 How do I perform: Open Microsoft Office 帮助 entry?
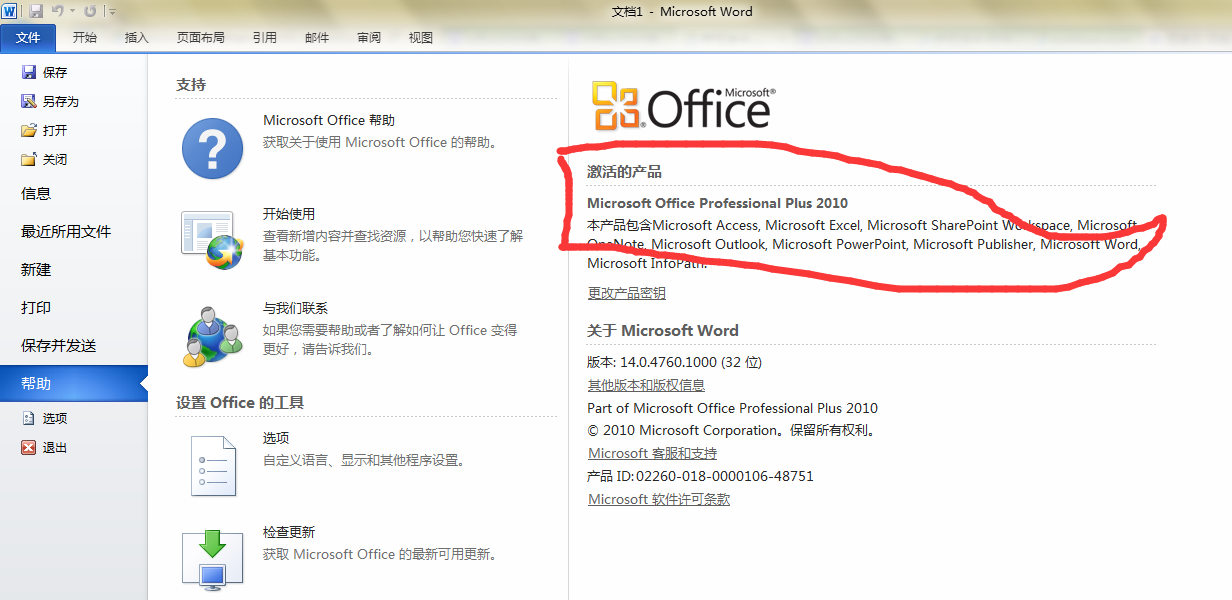click(x=329, y=120)
